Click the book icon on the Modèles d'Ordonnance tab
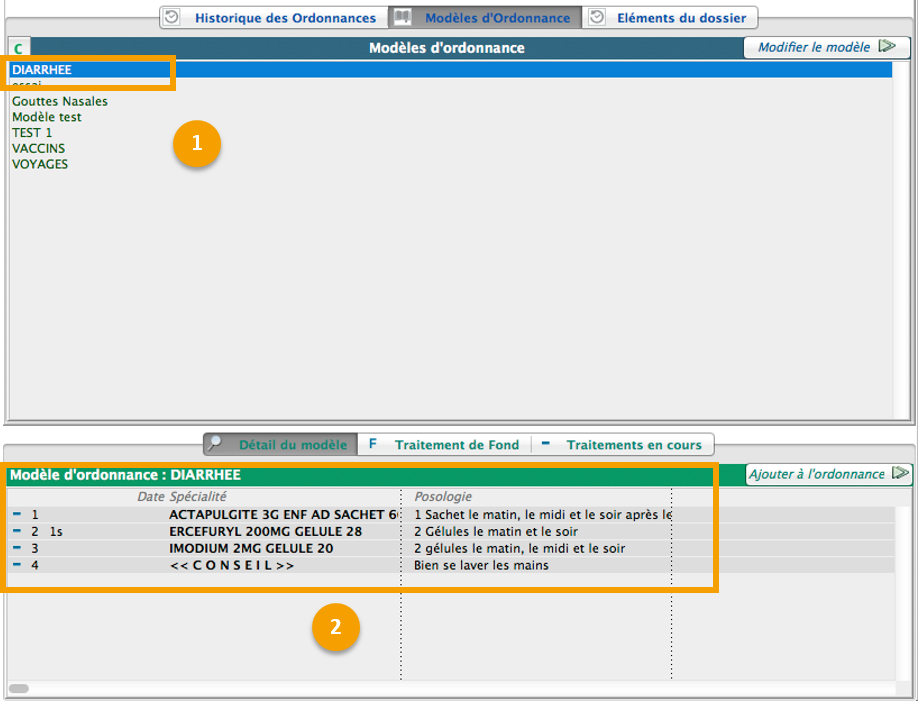The image size is (918, 701). [x=401, y=17]
